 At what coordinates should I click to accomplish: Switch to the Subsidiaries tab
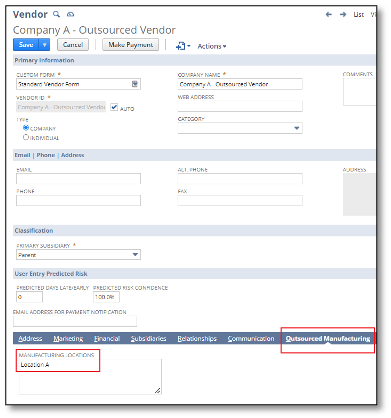(x=148, y=338)
